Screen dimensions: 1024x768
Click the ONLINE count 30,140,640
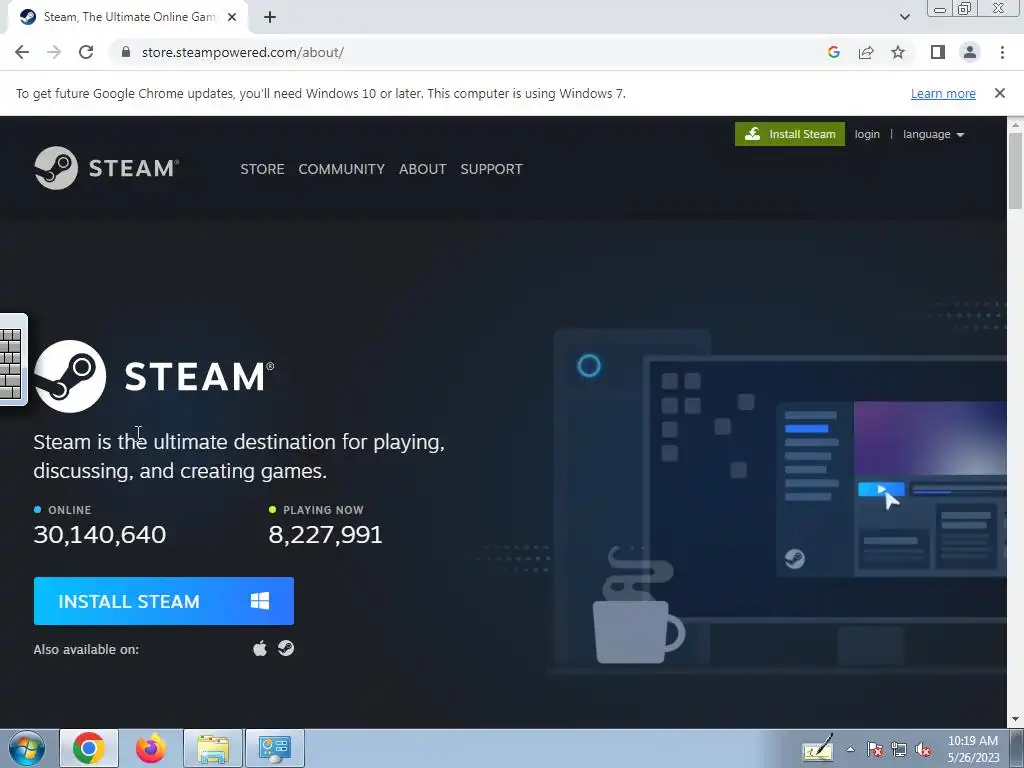(x=100, y=534)
